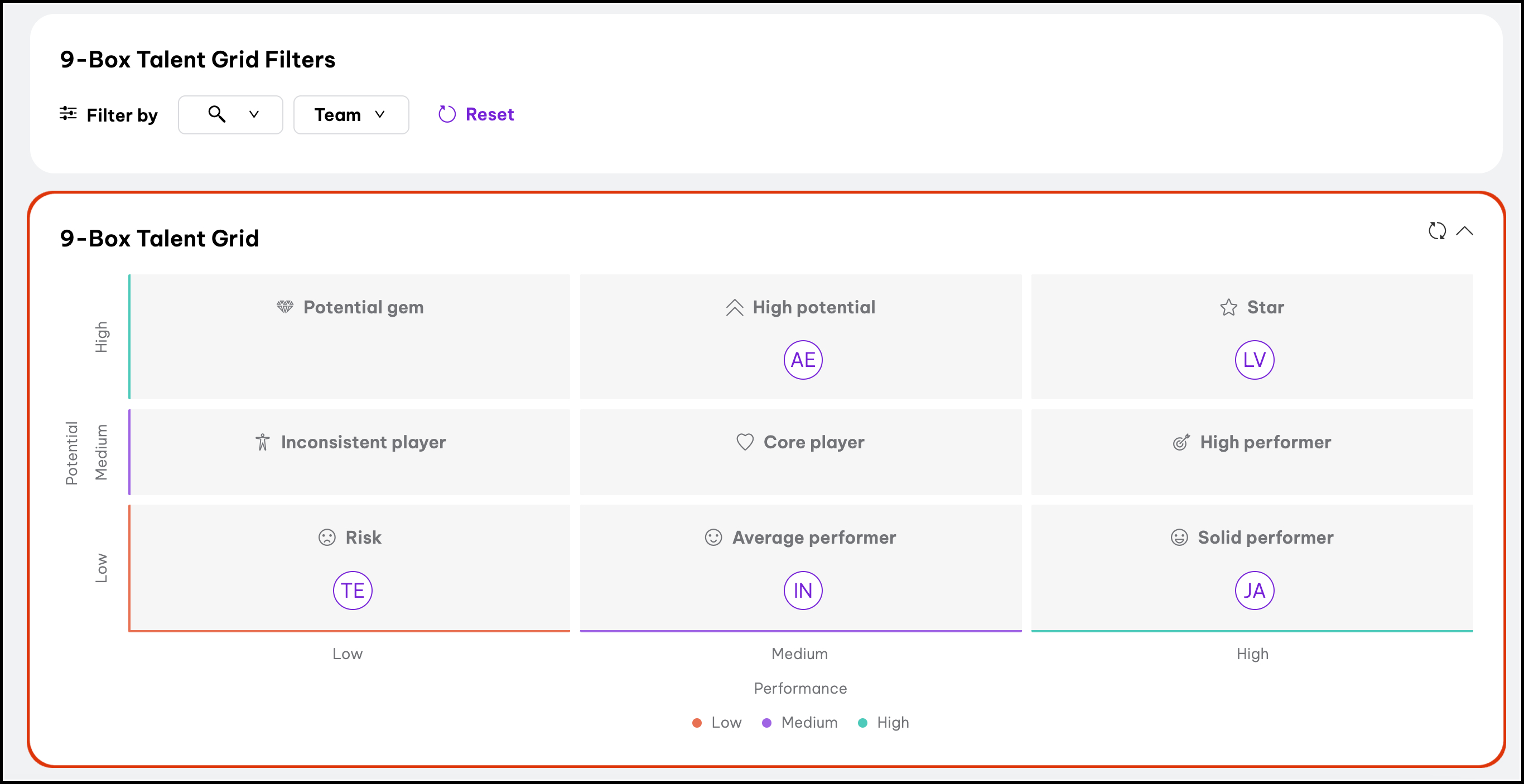Viewport: 1524px width, 784px height.
Task: Refresh the 9-Box Talent Grid
Action: [1436, 231]
